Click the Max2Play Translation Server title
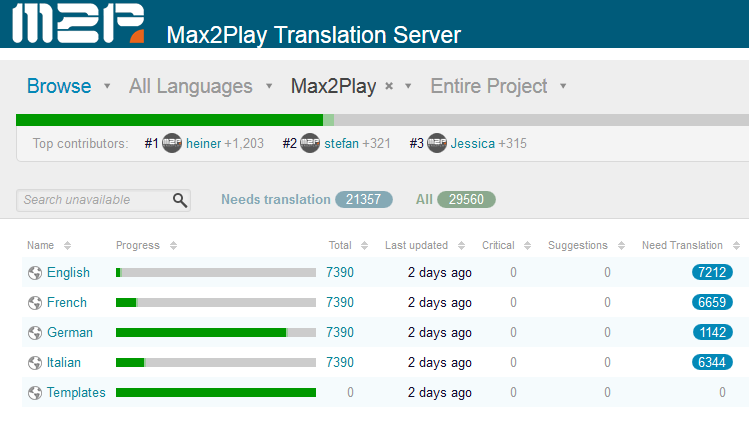The width and height of the screenshot is (749, 423). [314, 35]
